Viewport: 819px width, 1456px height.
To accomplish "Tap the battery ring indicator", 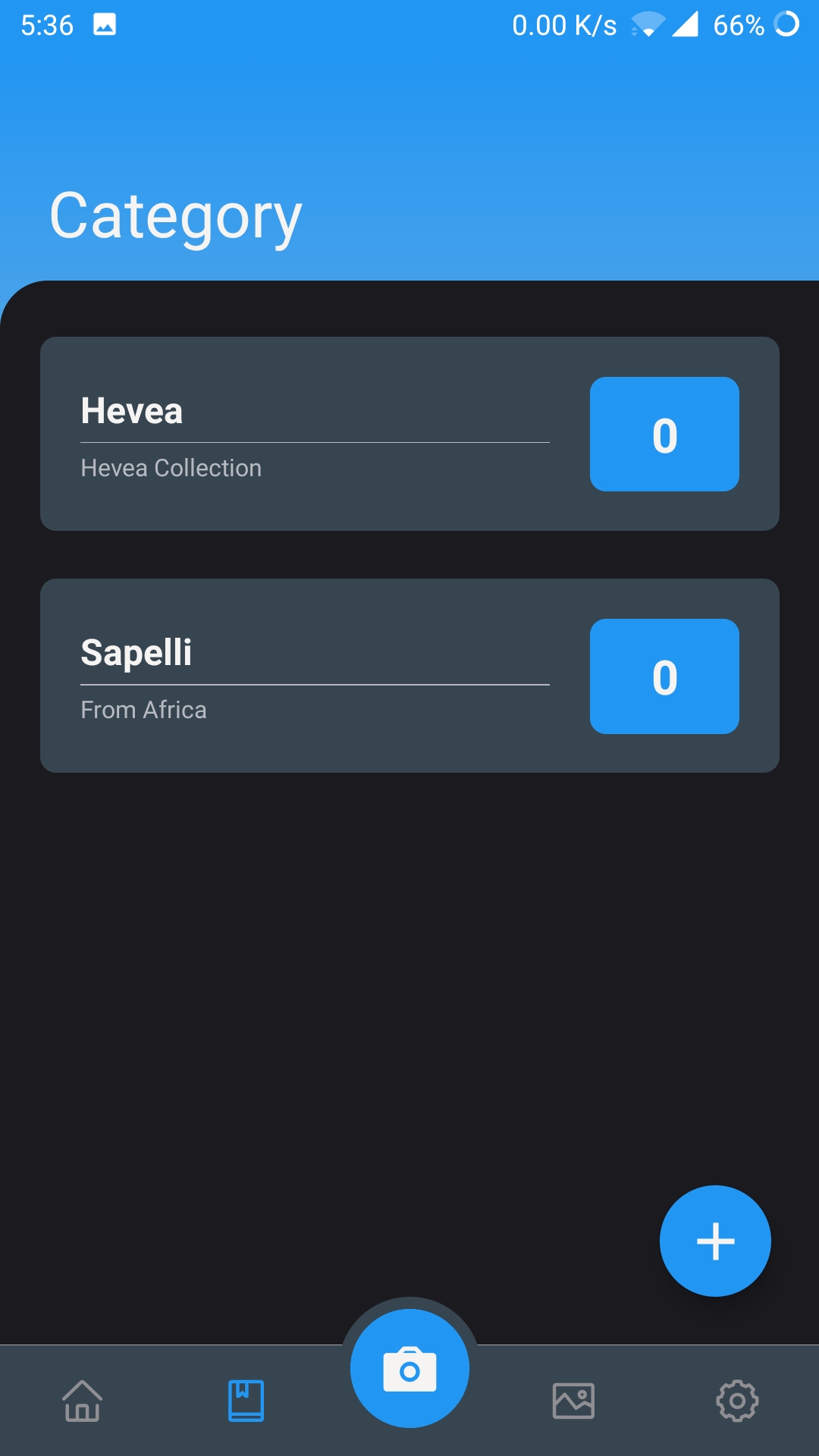I will pyautogui.click(x=786, y=24).
